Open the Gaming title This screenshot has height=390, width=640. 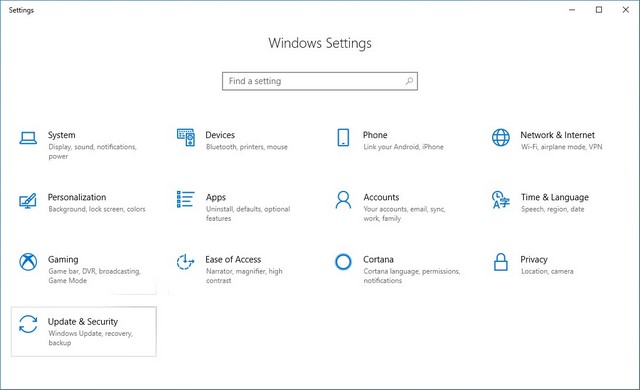pyautogui.click(x=63, y=259)
